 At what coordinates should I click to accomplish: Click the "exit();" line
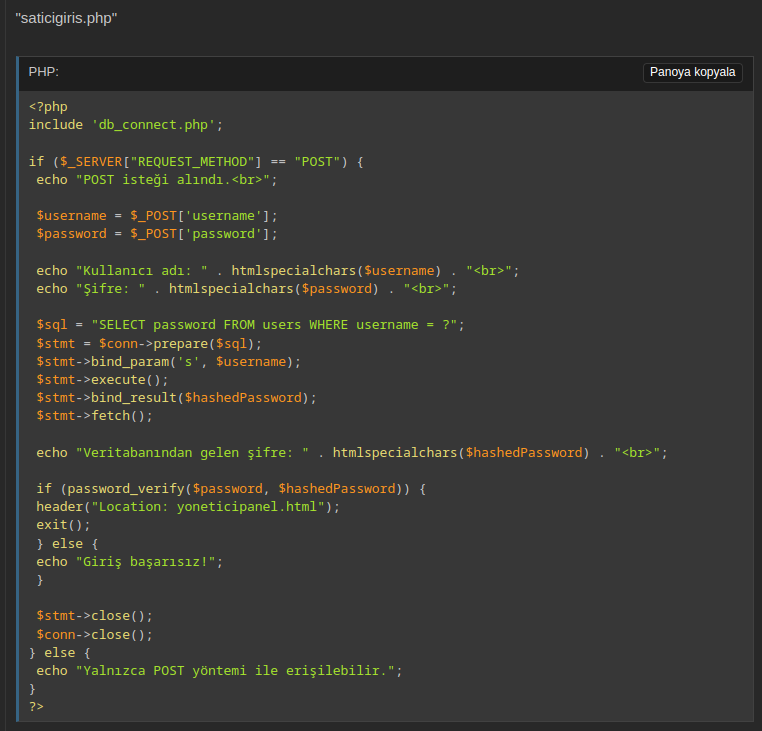click(63, 525)
